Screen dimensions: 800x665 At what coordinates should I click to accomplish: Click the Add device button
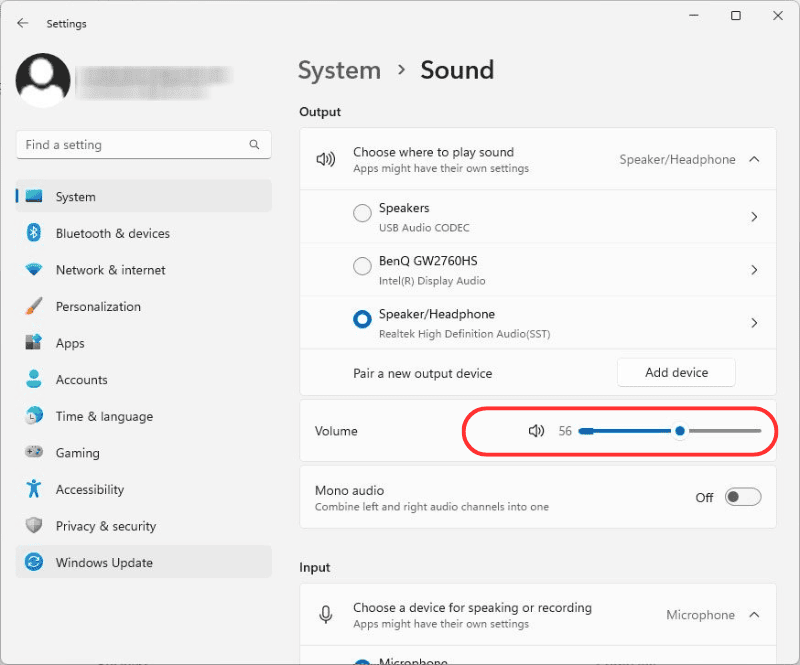point(676,372)
